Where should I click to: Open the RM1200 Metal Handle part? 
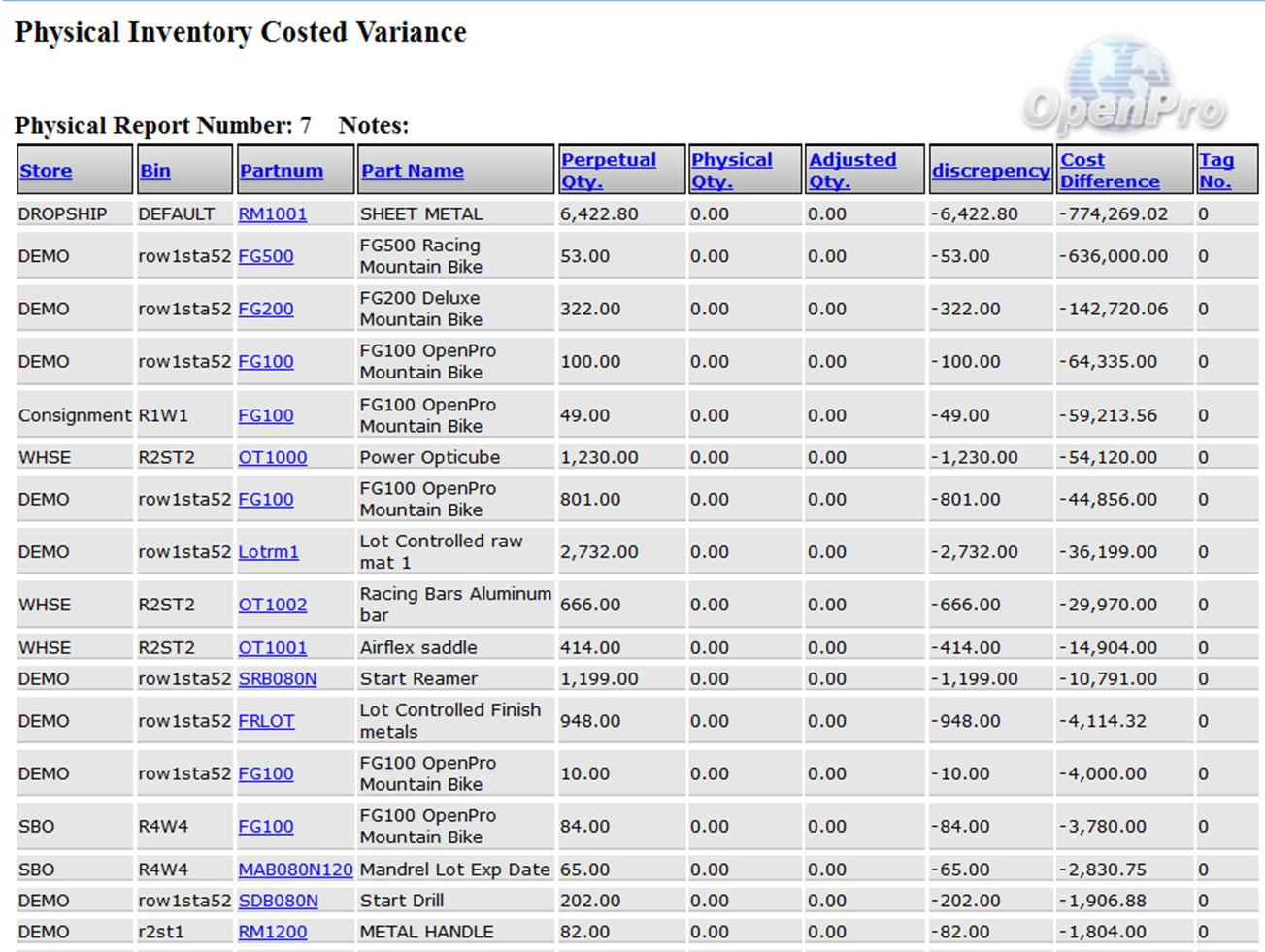pos(273,933)
